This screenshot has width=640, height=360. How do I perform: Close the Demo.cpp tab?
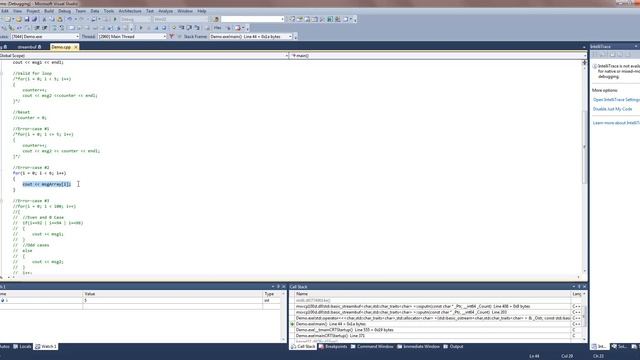click(76, 47)
